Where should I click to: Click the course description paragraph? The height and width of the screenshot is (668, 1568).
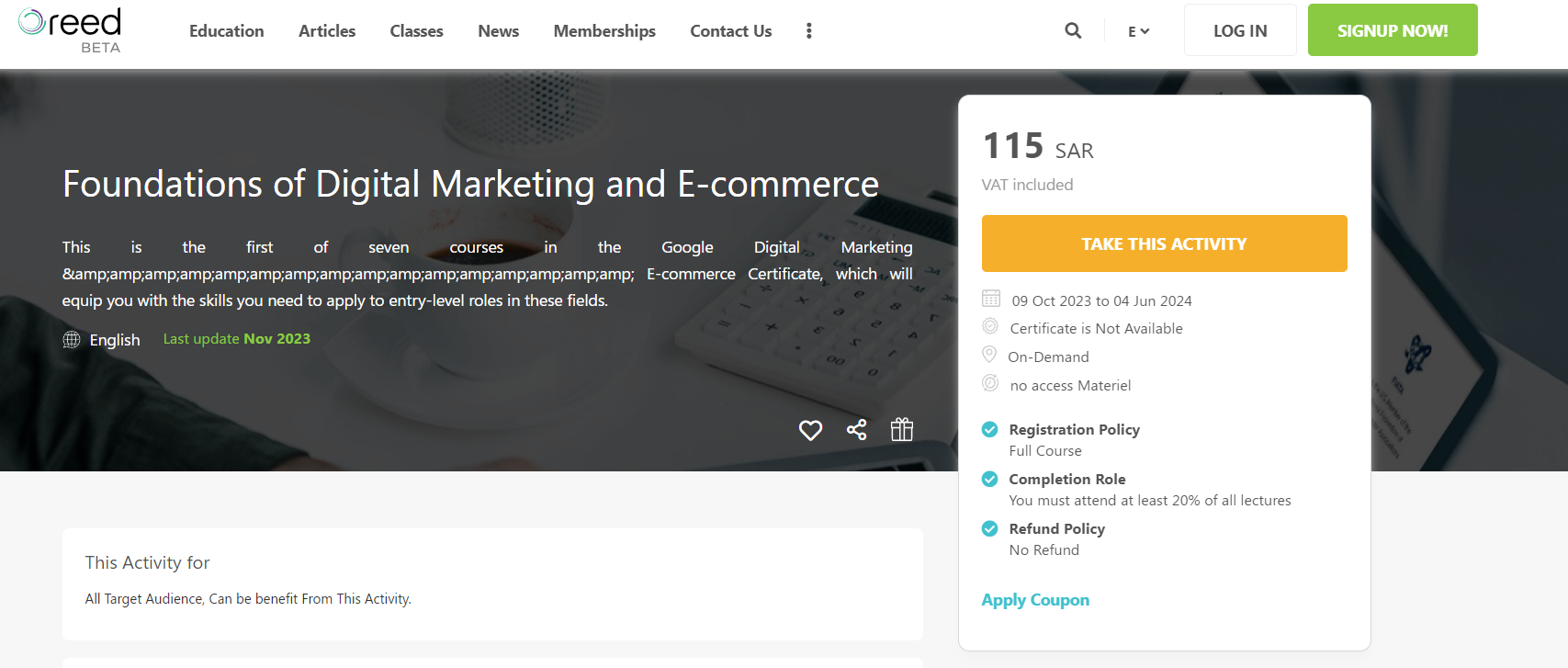488,274
